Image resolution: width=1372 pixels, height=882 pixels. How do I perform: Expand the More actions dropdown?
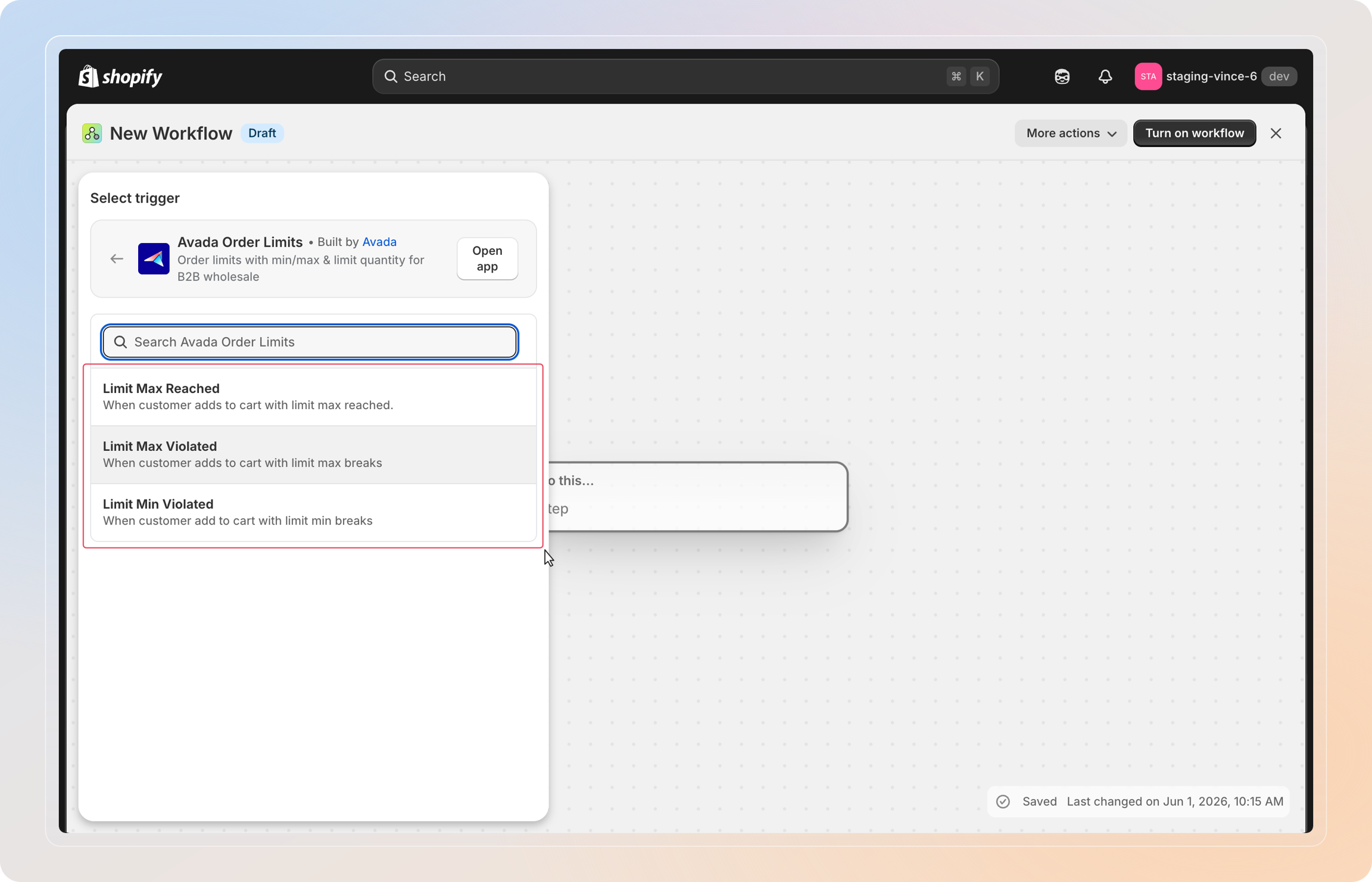coord(1070,133)
